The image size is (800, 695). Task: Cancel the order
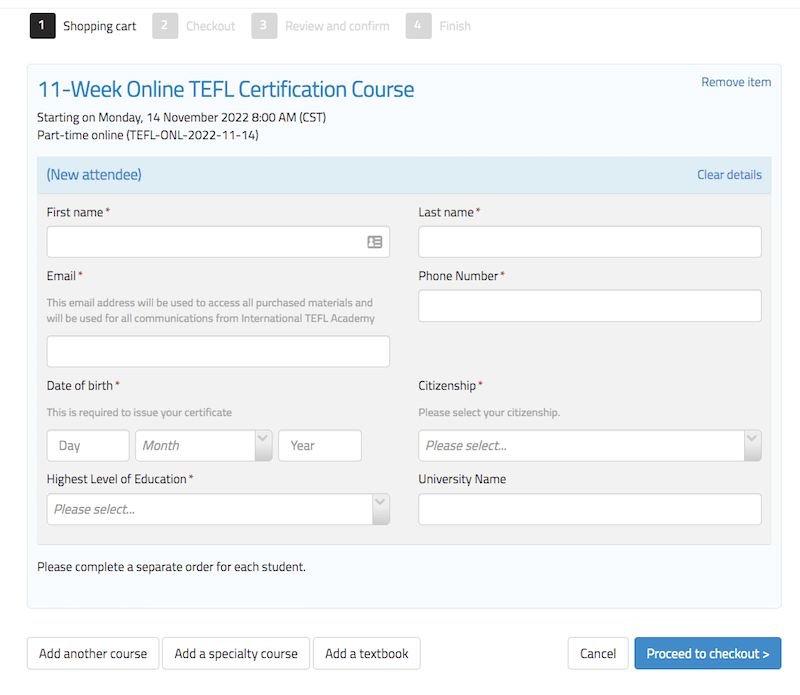click(597, 653)
